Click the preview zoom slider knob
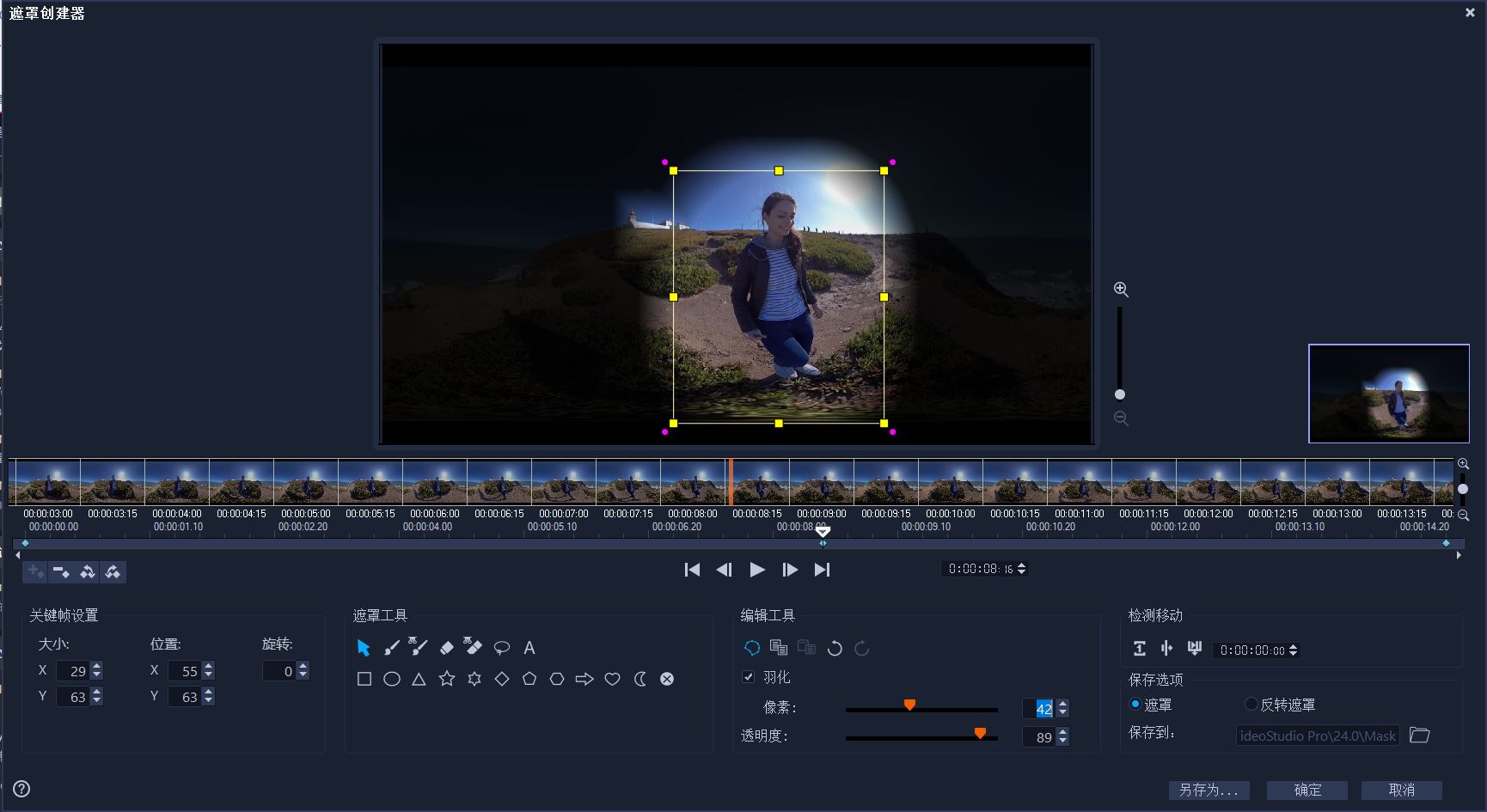This screenshot has height=812, width=1487. tap(1120, 394)
